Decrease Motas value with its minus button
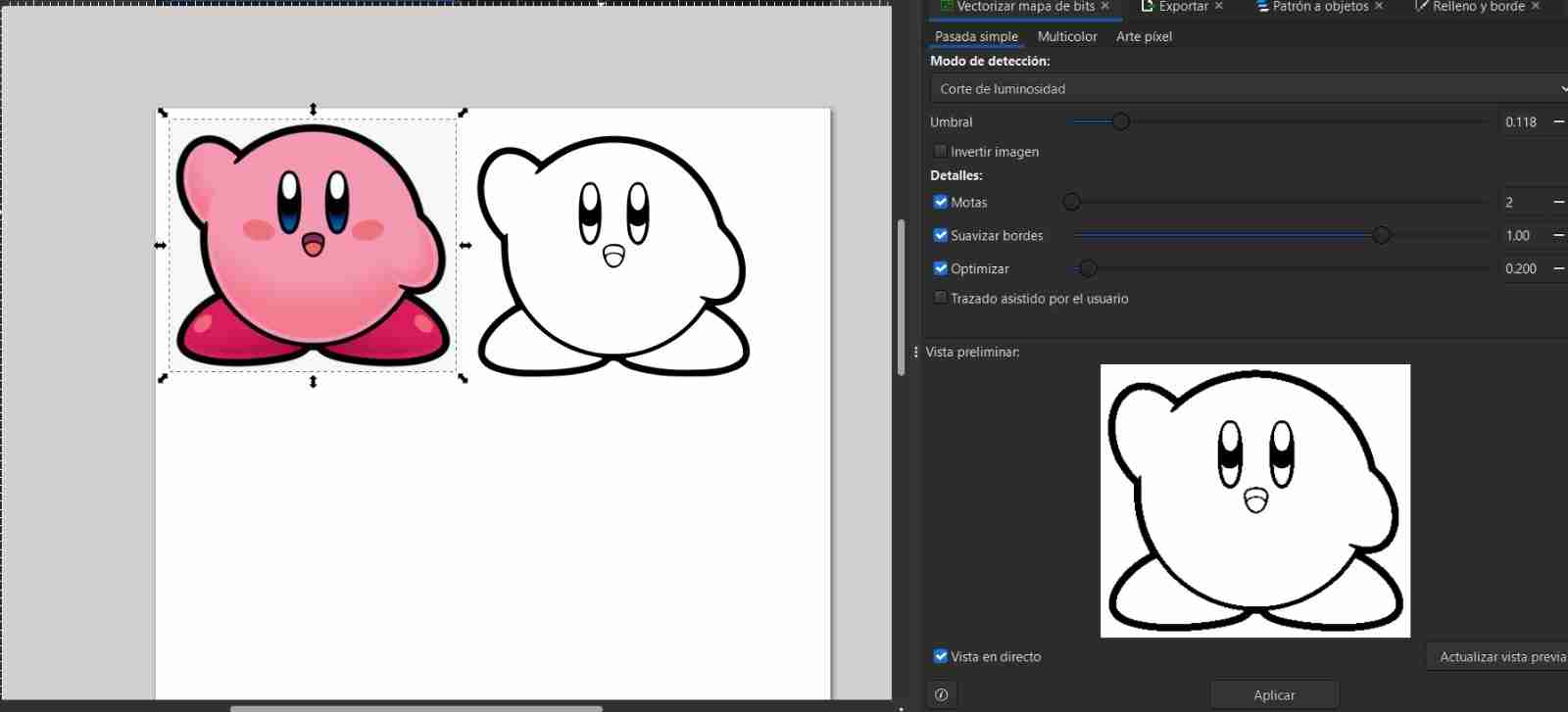 pyautogui.click(x=1558, y=202)
